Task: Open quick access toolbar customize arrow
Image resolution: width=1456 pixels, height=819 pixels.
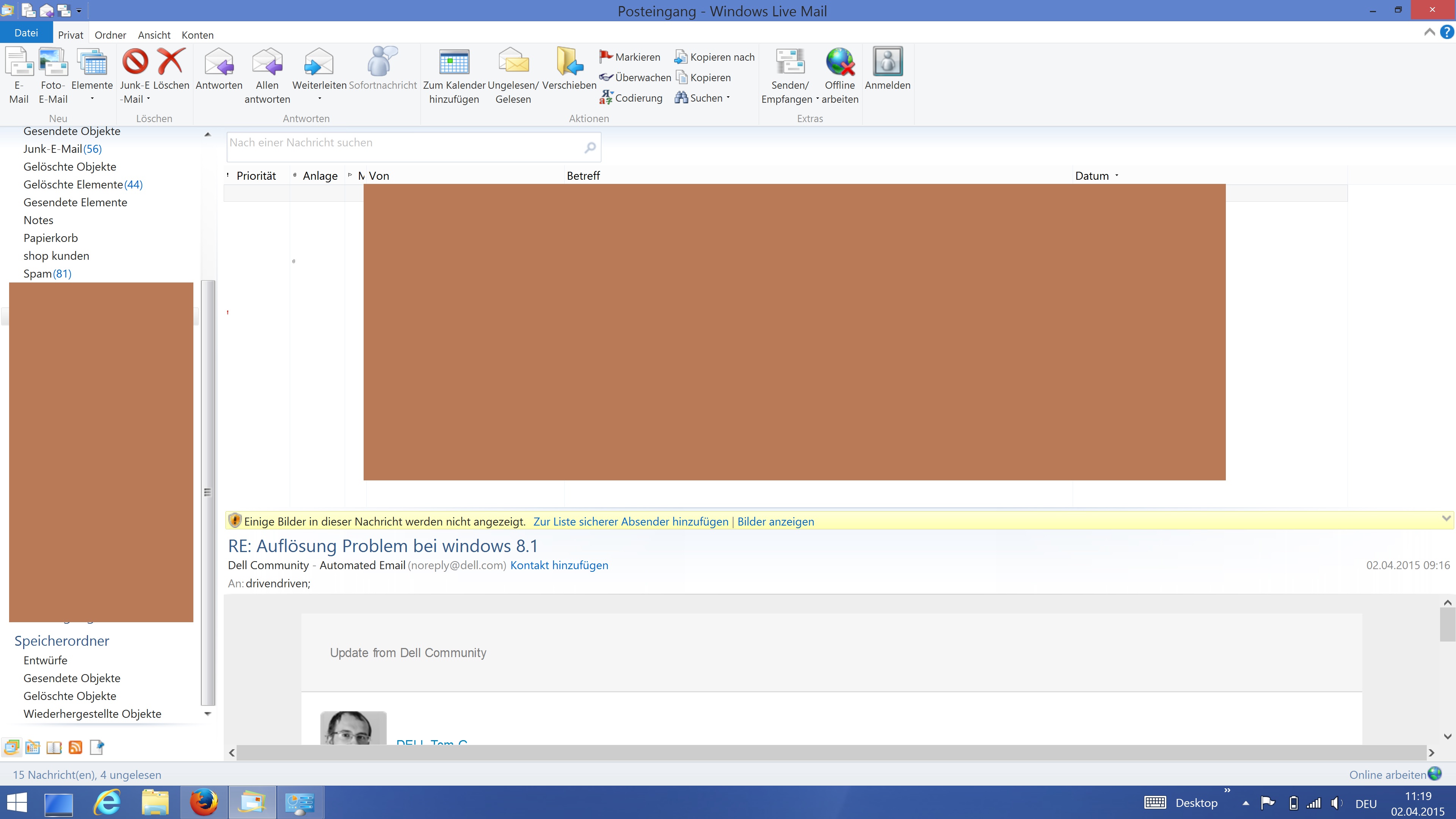Action: click(x=78, y=10)
